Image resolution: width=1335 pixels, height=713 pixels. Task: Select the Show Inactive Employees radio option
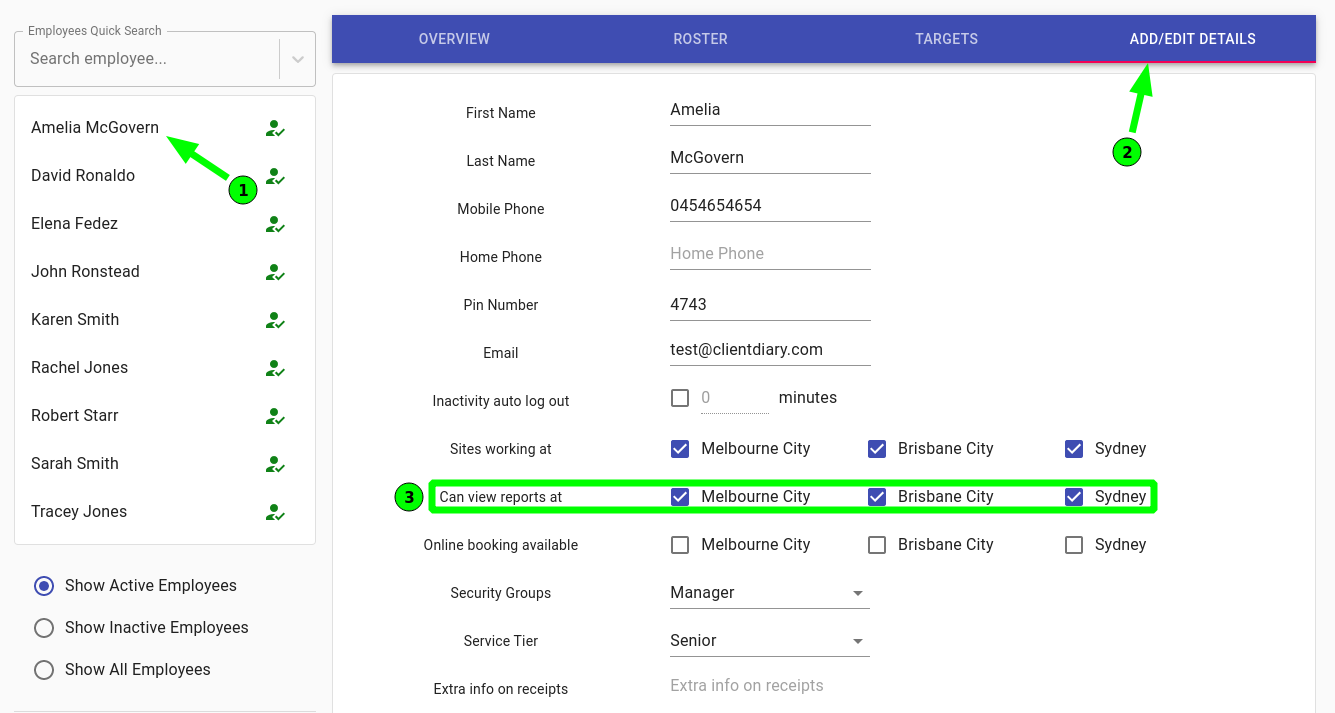point(44,628)
